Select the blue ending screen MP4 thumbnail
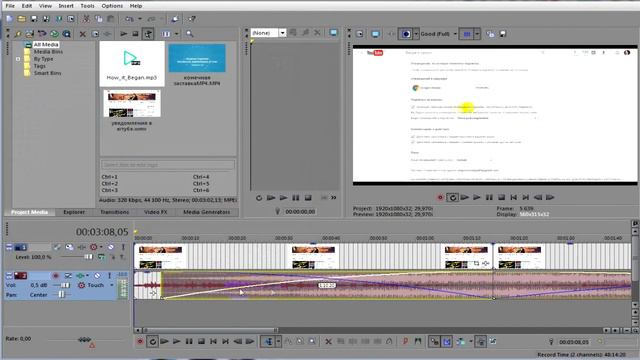Image resolution: width=640 pixels, height=360 pixels. click(x=197, y=58)
